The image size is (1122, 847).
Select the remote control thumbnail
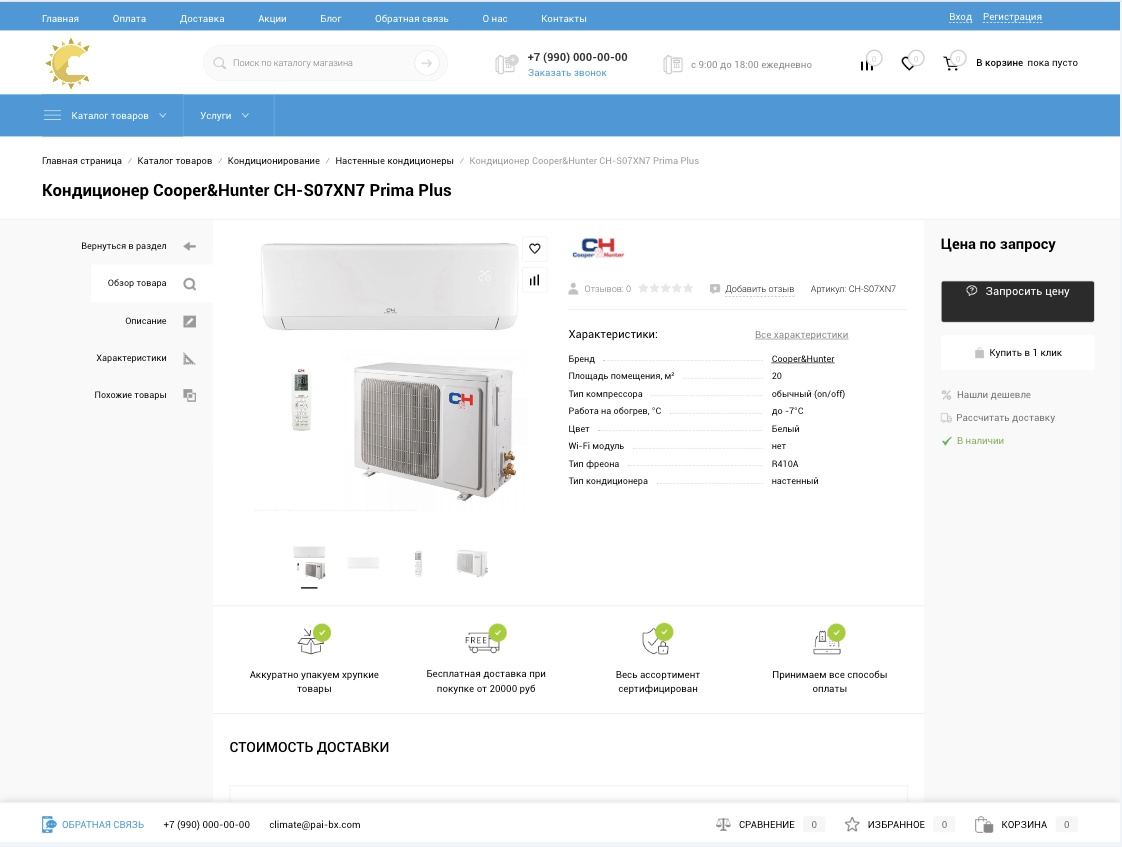pyautogui.click(x=418, y=563)
